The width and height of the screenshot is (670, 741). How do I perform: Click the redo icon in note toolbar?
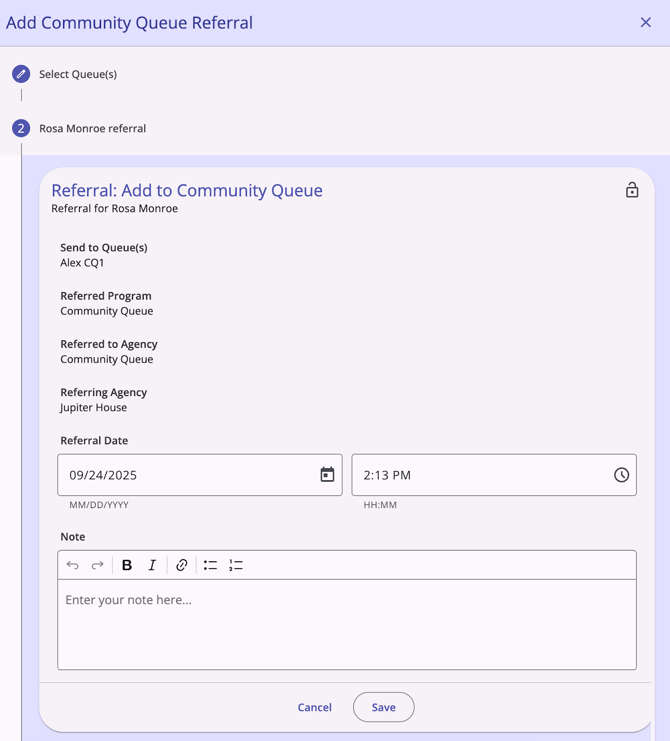tap(98, 565)
